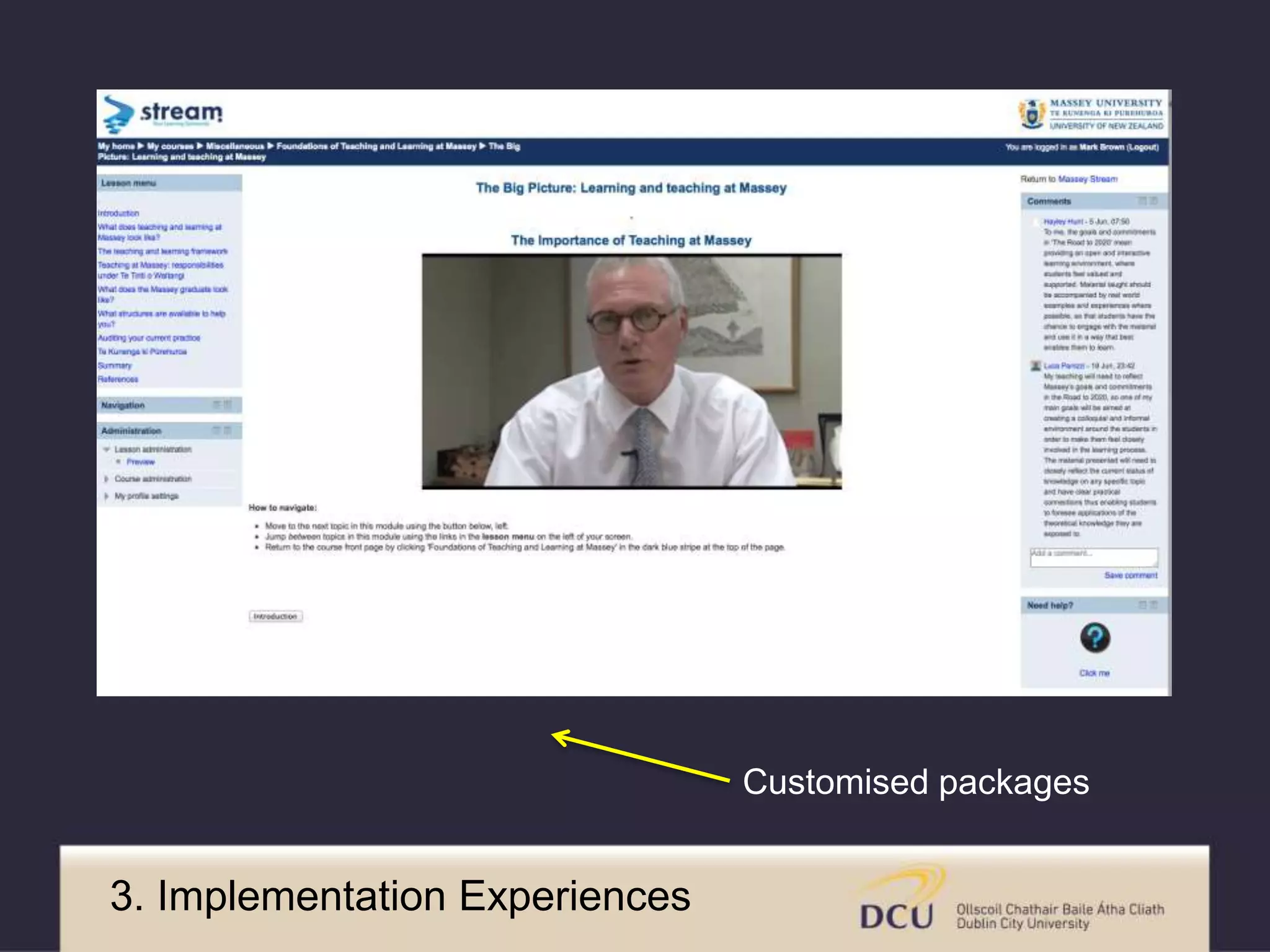Click the Comments block header title
Screen dimensions: 1270x952
pyautogui.click(x=1049, y=201)
